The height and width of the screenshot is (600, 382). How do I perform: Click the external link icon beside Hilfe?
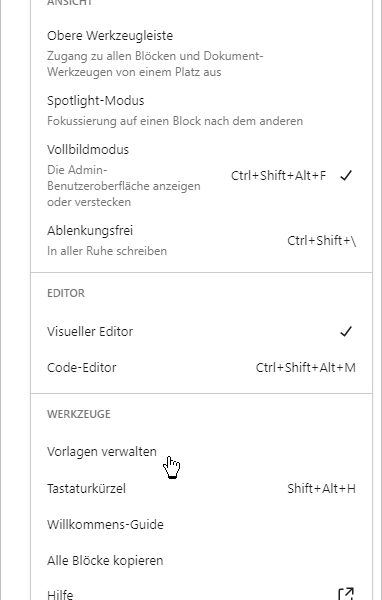point(346,594)
